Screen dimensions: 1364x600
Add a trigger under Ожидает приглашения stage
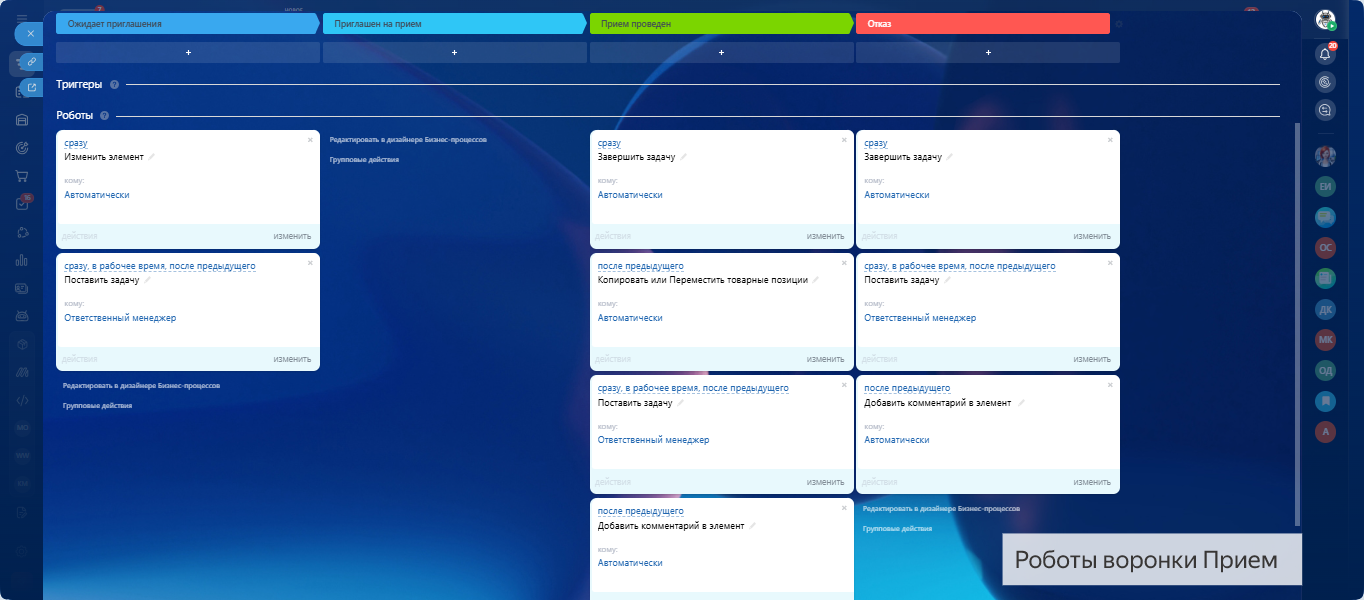pyautogui.click(x=188, y=52)
